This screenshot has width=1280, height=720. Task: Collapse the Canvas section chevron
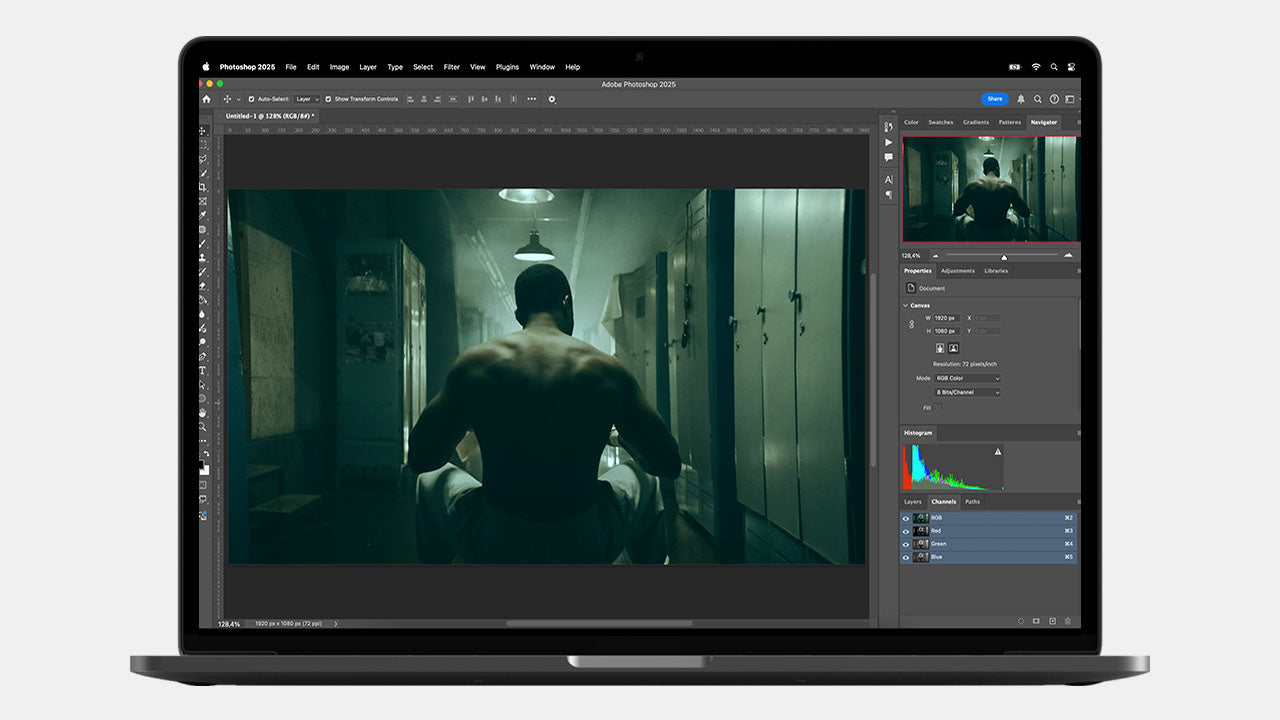coord(906,305)
